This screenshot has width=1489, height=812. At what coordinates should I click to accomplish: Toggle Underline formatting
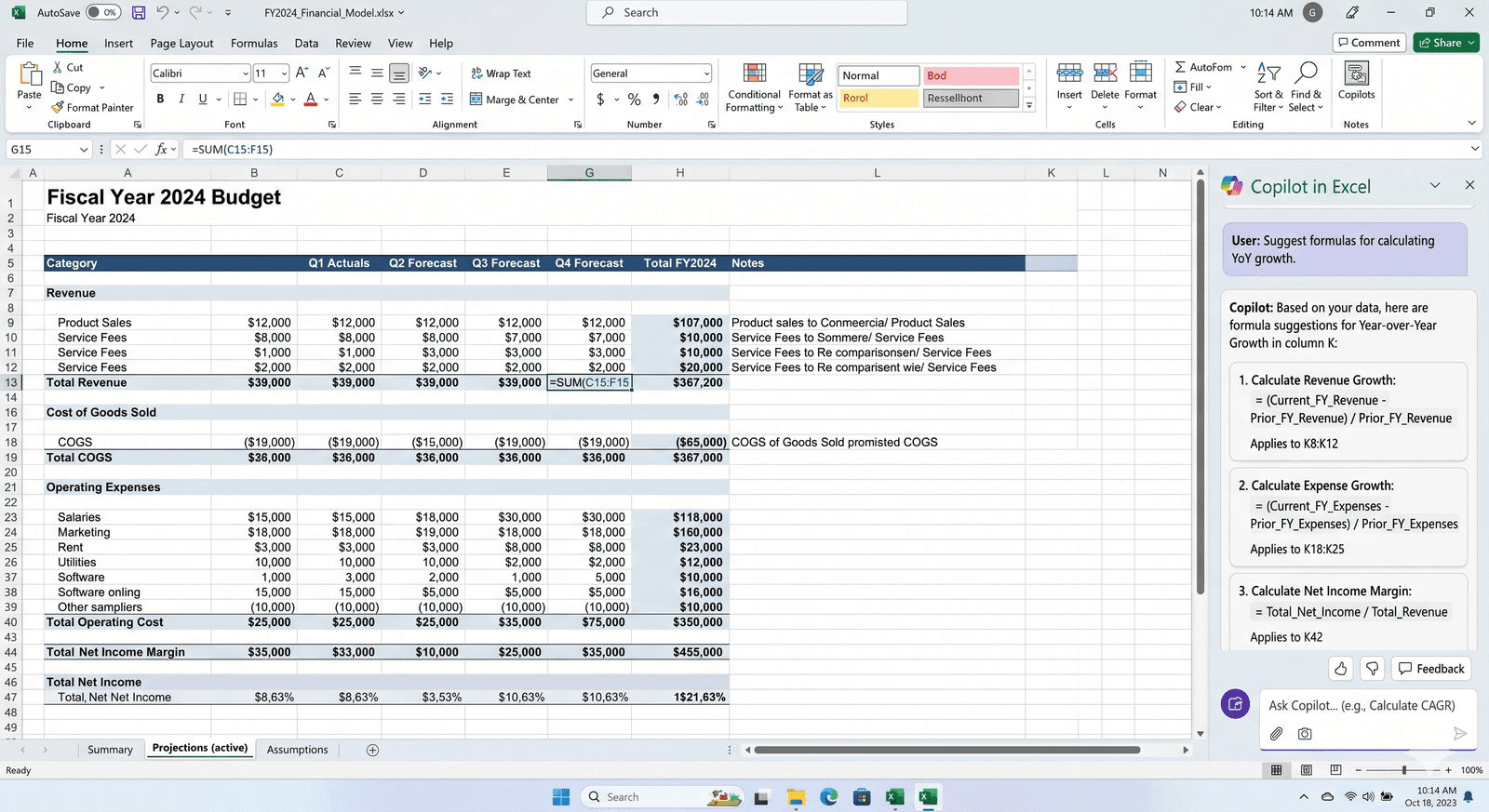[x=203, y=99]
